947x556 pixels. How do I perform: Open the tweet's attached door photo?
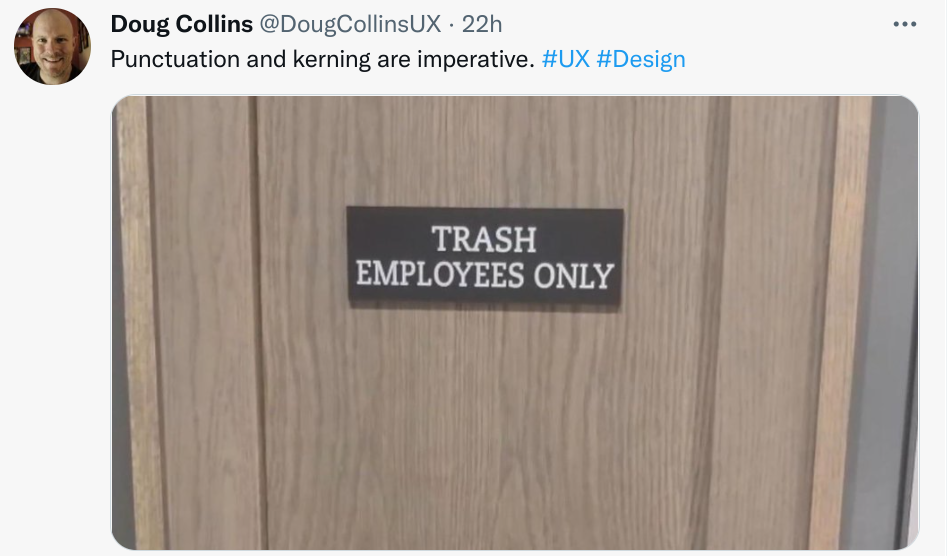(515, 322)
